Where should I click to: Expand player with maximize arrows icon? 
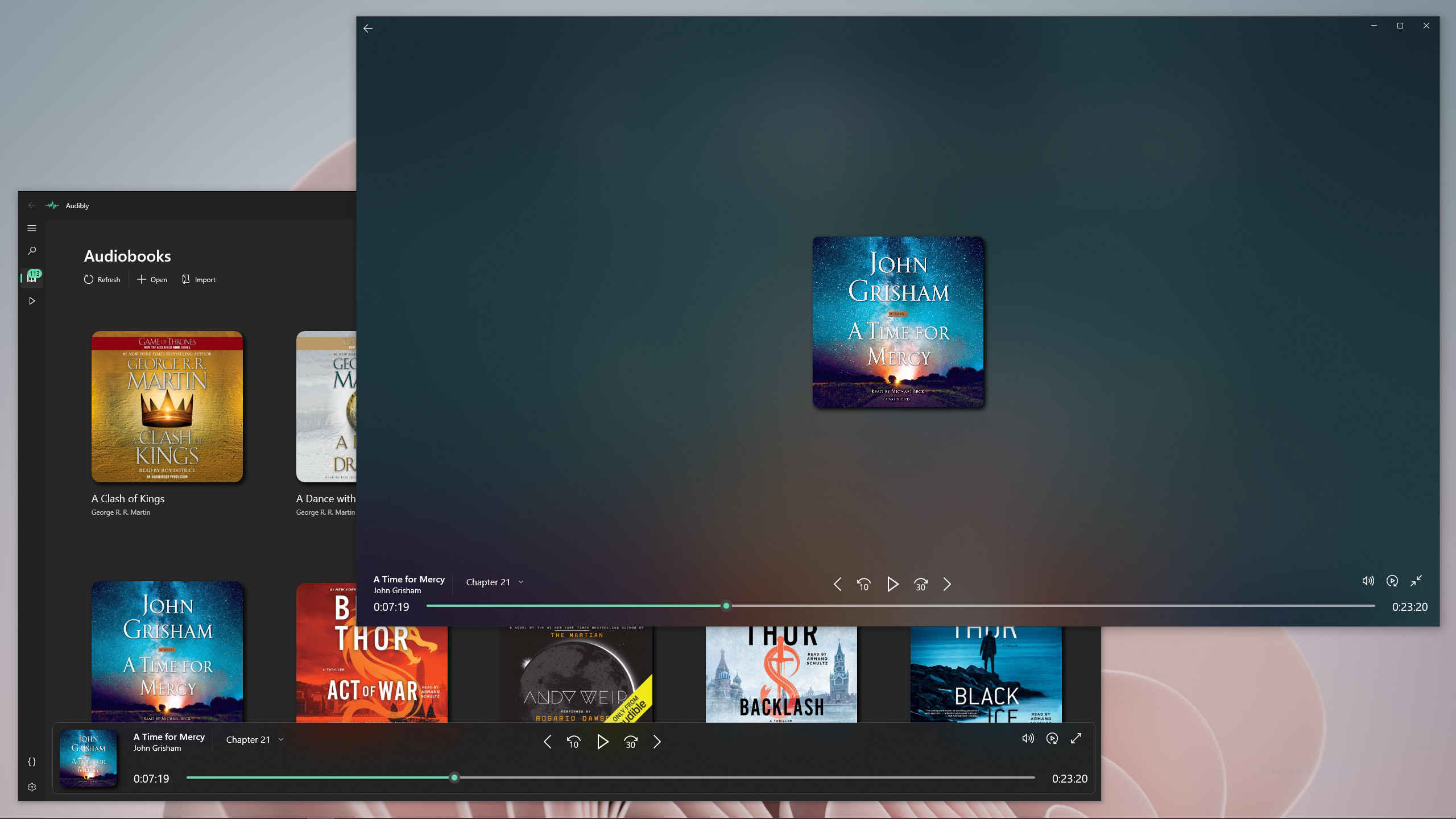(x=1076, y=738)
